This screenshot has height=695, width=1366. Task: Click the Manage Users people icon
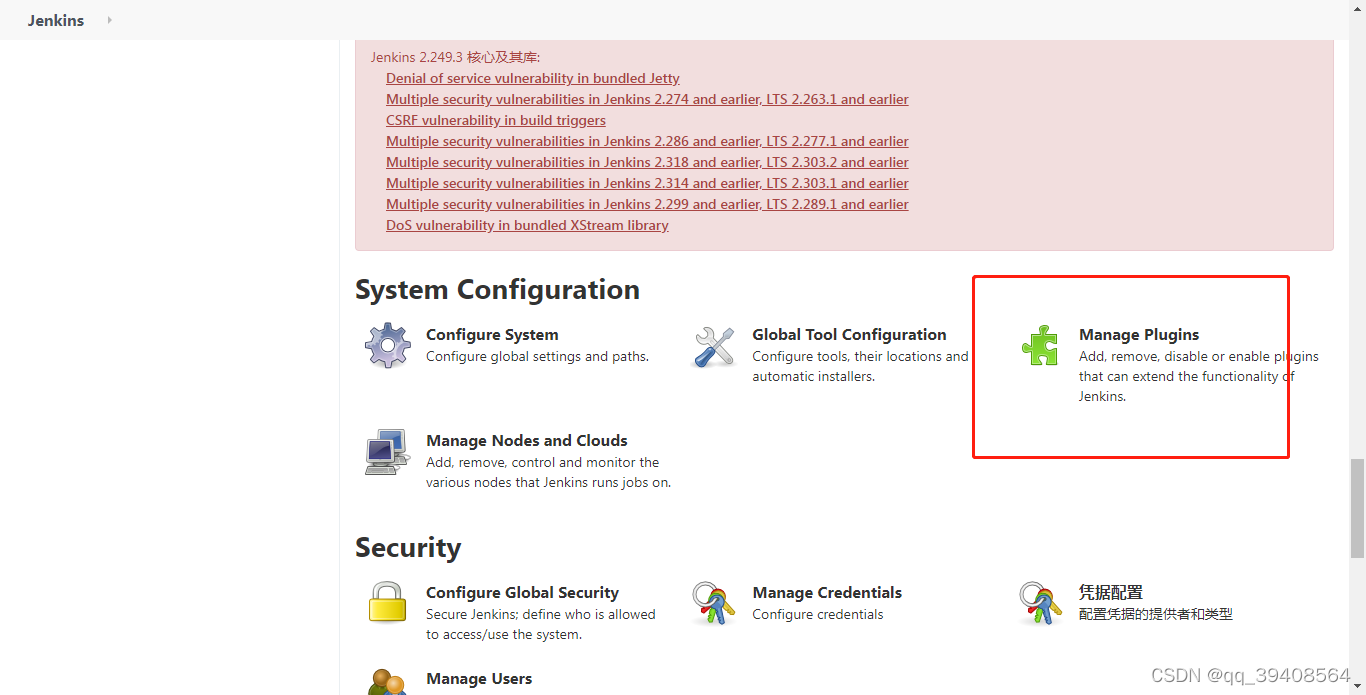click(x=387, y=682)
